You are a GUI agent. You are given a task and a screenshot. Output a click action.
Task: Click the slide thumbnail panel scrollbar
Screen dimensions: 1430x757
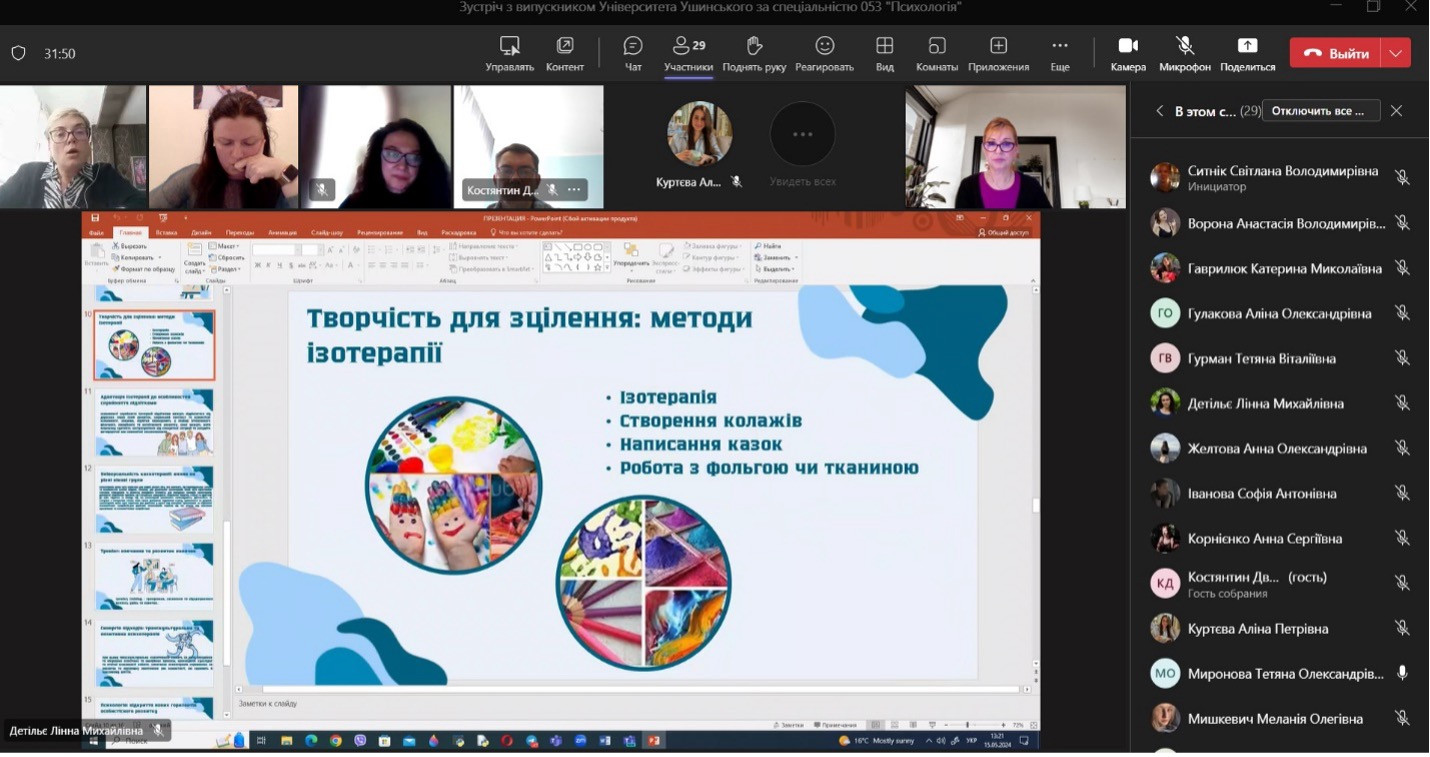227,592
